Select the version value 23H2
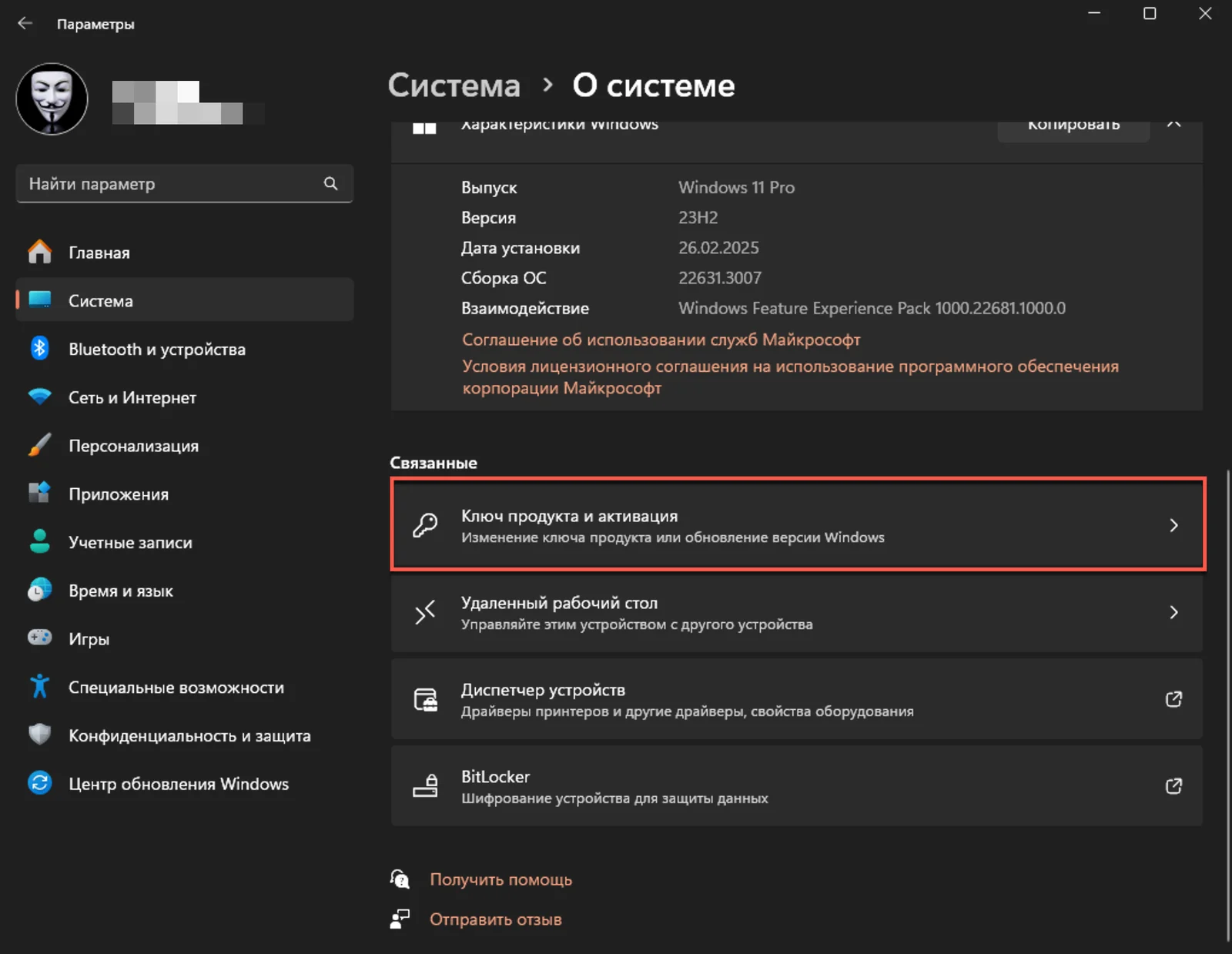Viewport: 1232px width, 954px height. [698, 218]
